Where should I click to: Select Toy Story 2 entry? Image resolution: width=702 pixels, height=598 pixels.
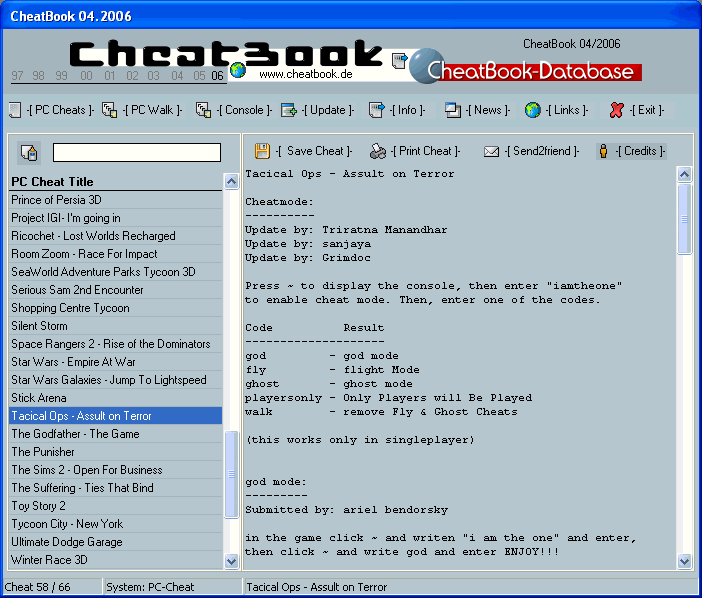(116, 506)
